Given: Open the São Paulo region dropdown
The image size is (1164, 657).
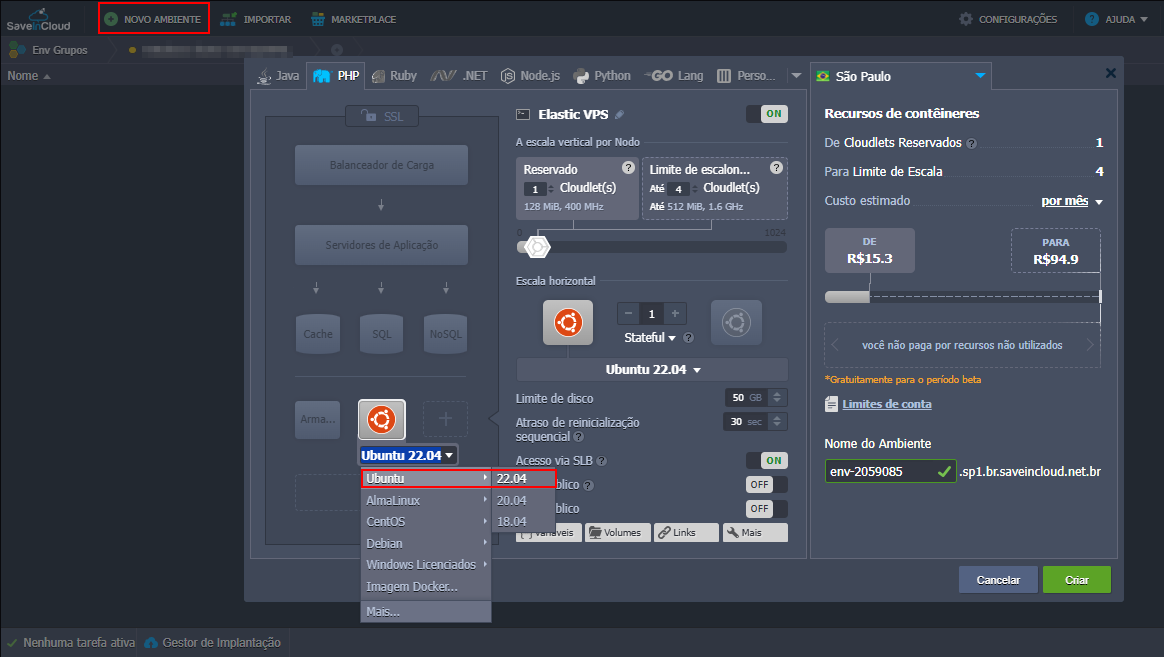Looking at the screenshot, I should [900, 76].
